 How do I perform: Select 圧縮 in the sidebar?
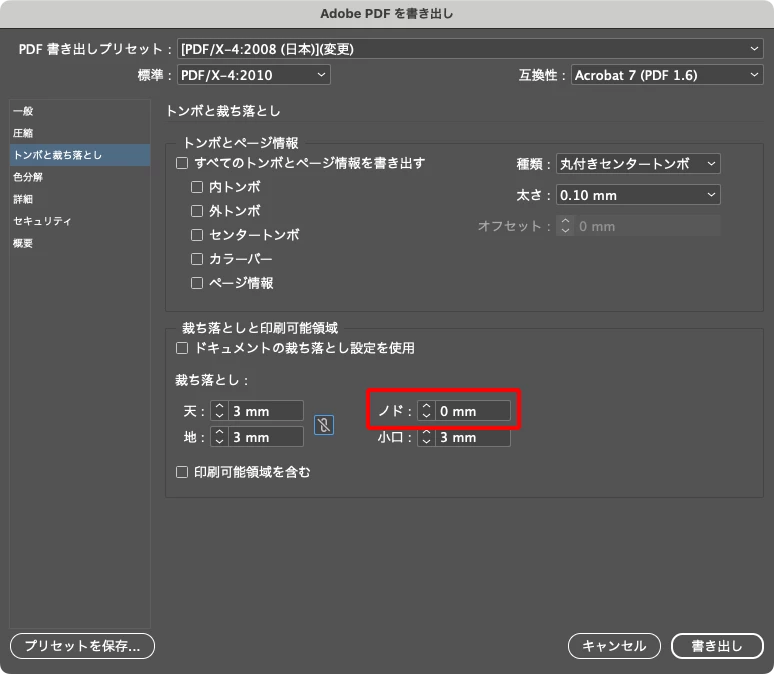tap(80, 133)
